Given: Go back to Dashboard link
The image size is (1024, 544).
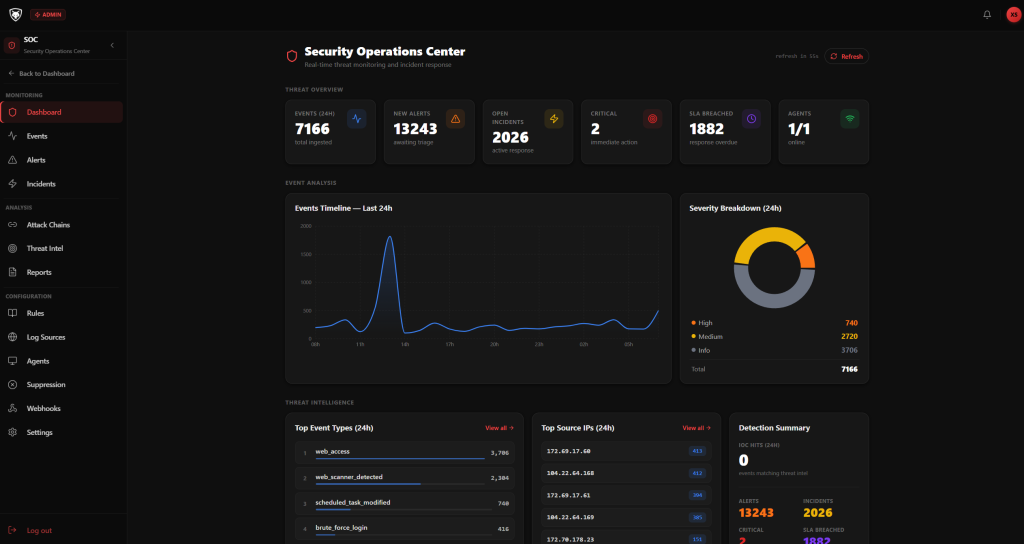Looking at the screenshot, I should click(41, 74).
